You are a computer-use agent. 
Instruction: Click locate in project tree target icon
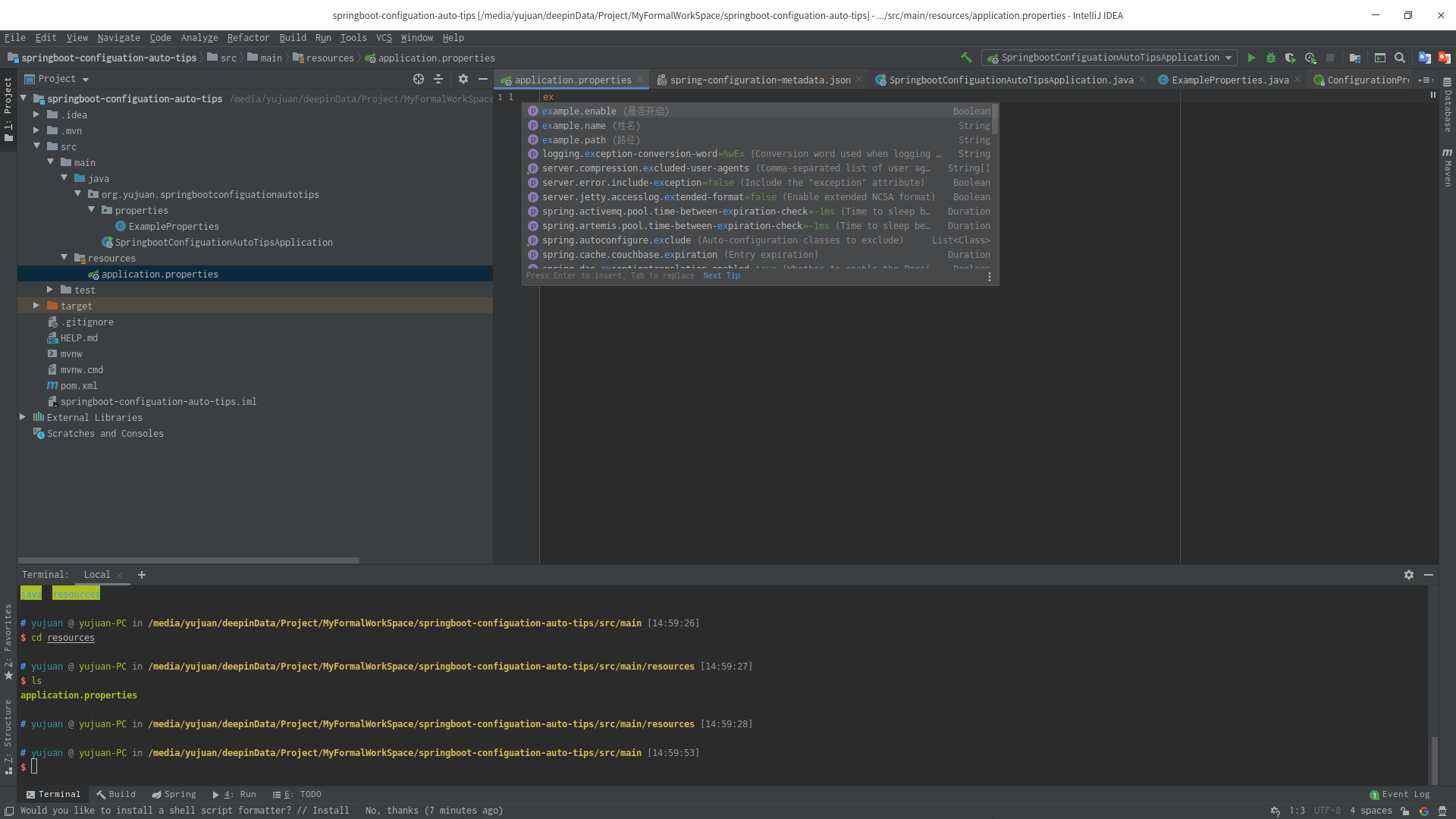pos(419,79)
